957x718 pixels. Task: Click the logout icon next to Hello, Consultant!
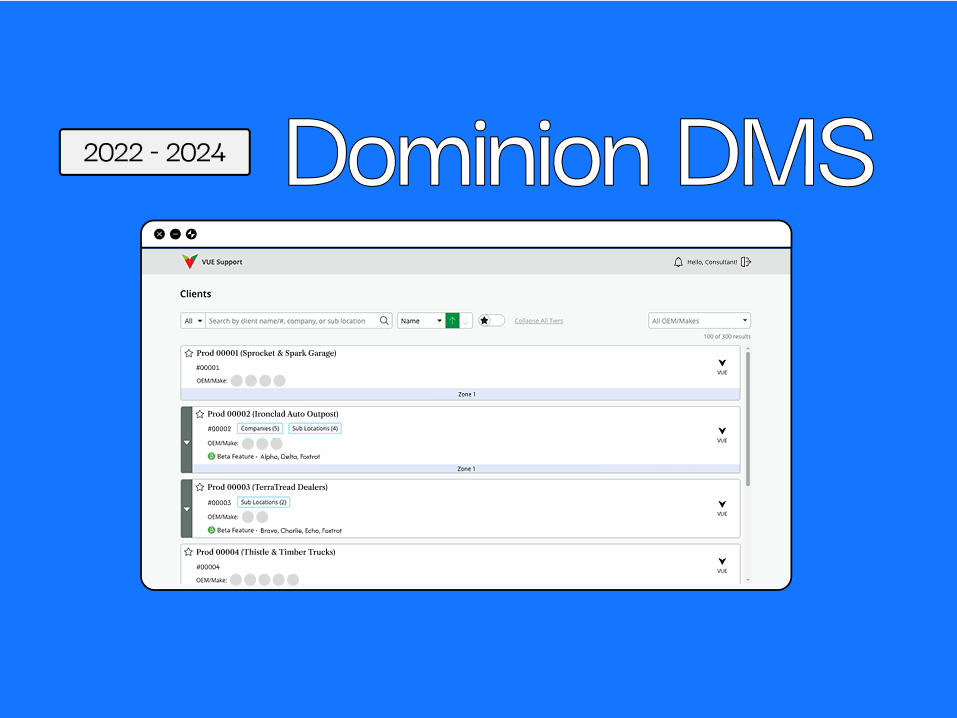(x=746, y=262)
